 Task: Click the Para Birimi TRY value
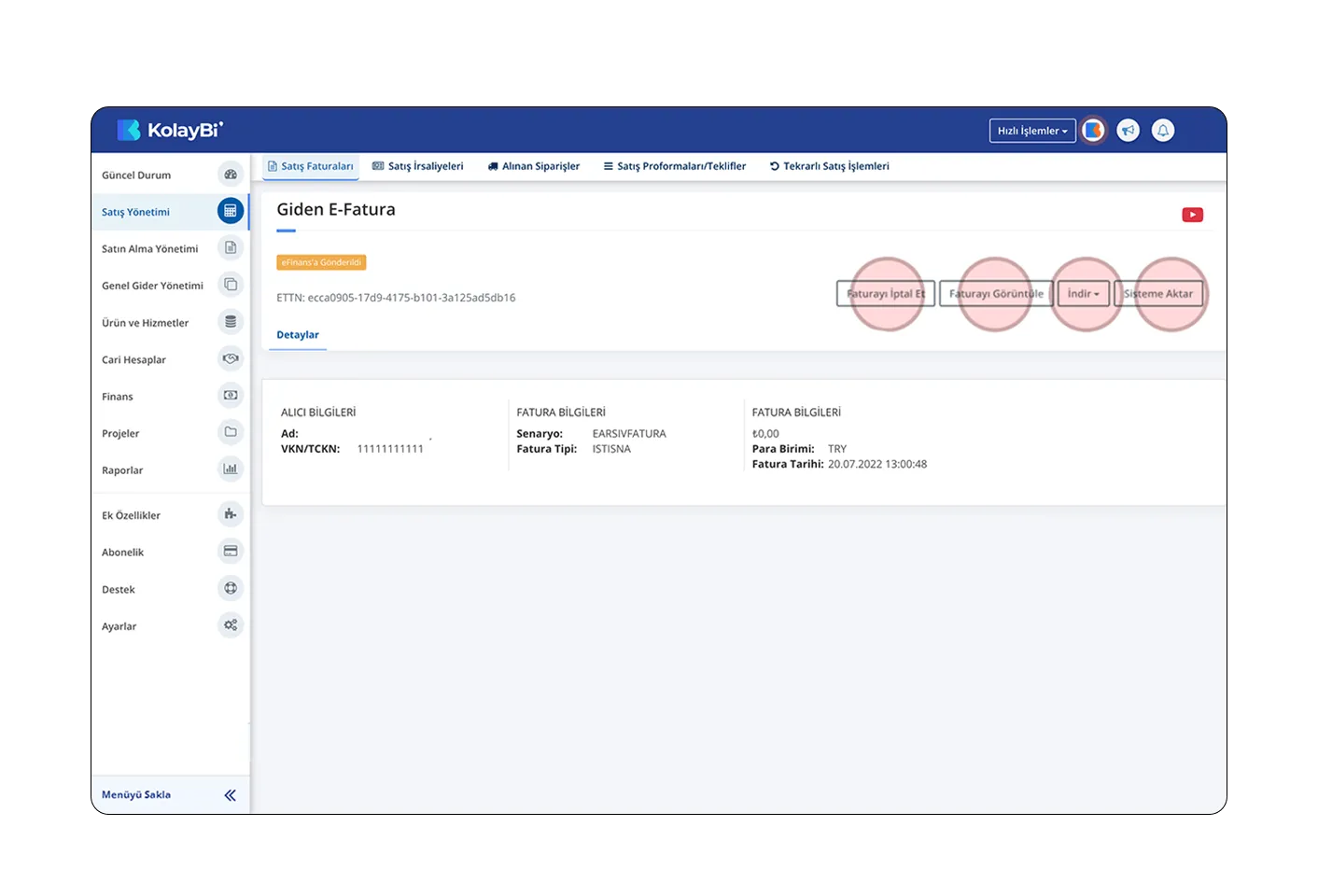pyautogui.click(x=837, y=449)
